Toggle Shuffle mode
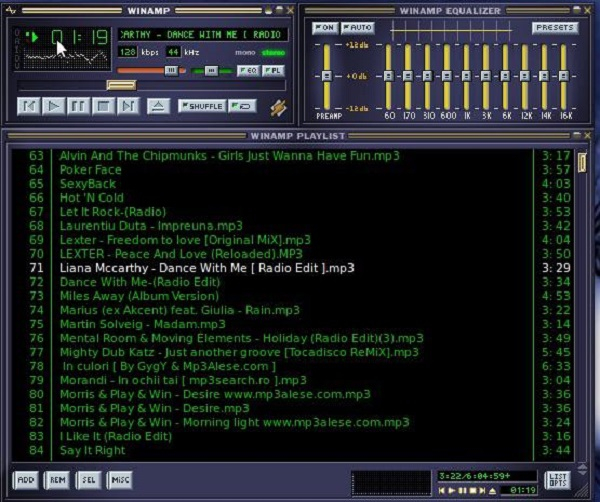Screen dimensions: 600x502 202,105
